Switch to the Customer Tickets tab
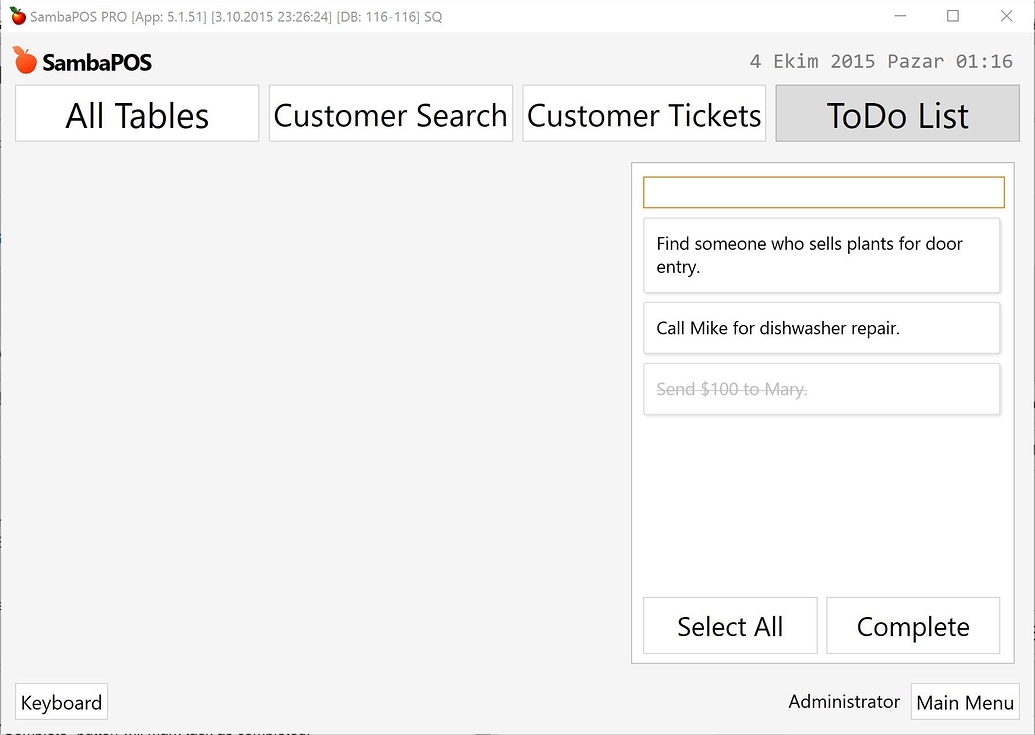This screenshot has height=735, width=1035. (x=644, y=114)
